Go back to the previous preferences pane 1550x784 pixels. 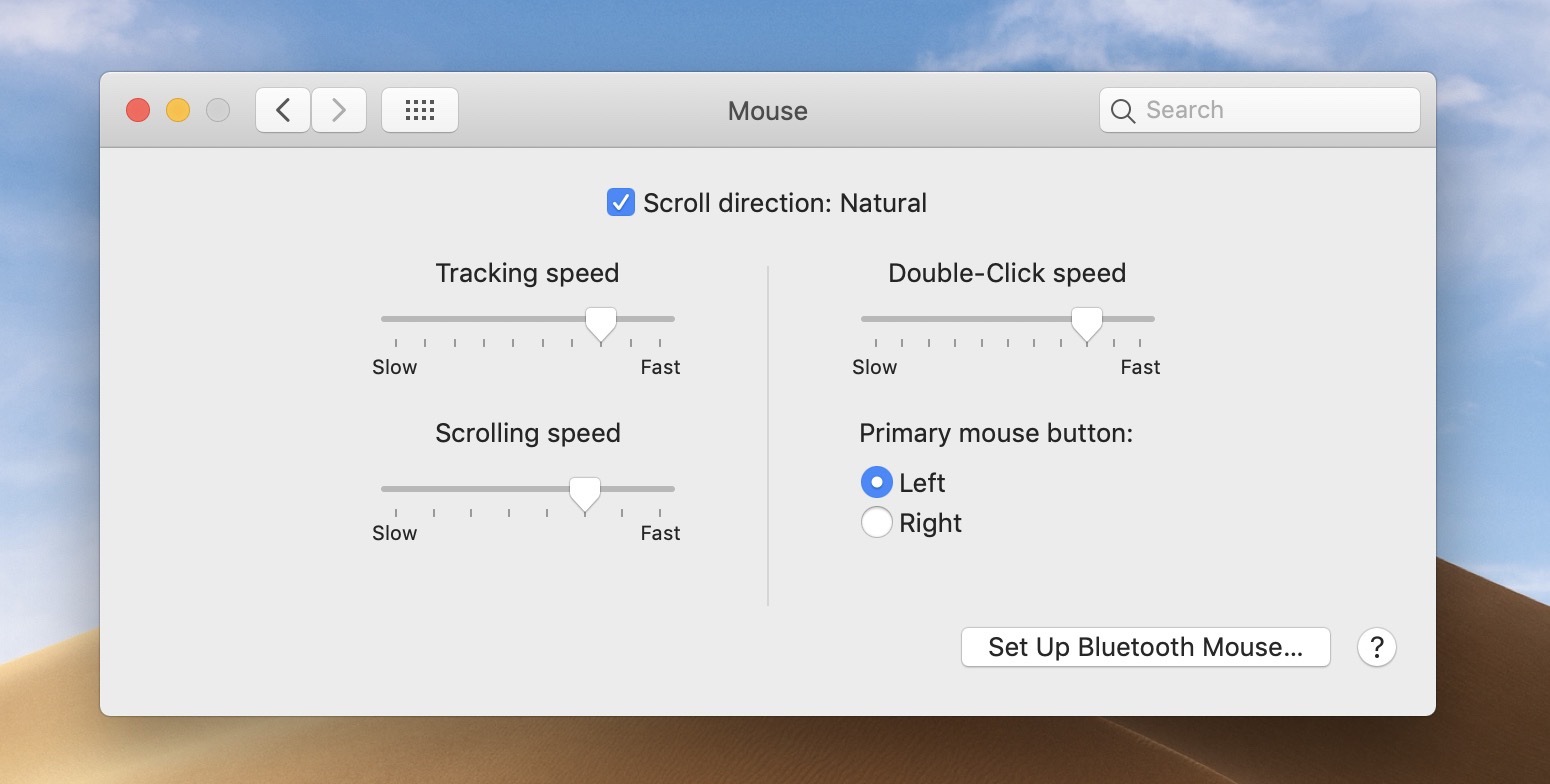click(283, 110)
